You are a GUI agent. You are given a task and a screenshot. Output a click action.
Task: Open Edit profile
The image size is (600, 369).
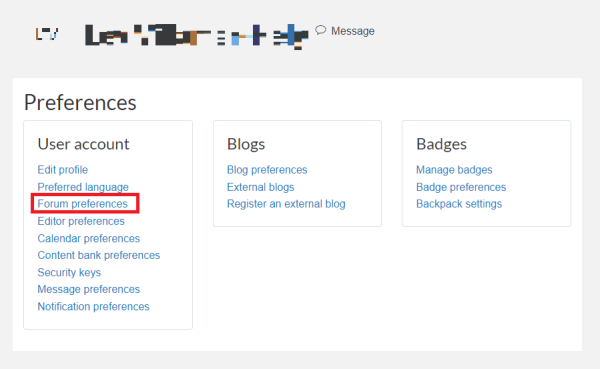(63, 170)
